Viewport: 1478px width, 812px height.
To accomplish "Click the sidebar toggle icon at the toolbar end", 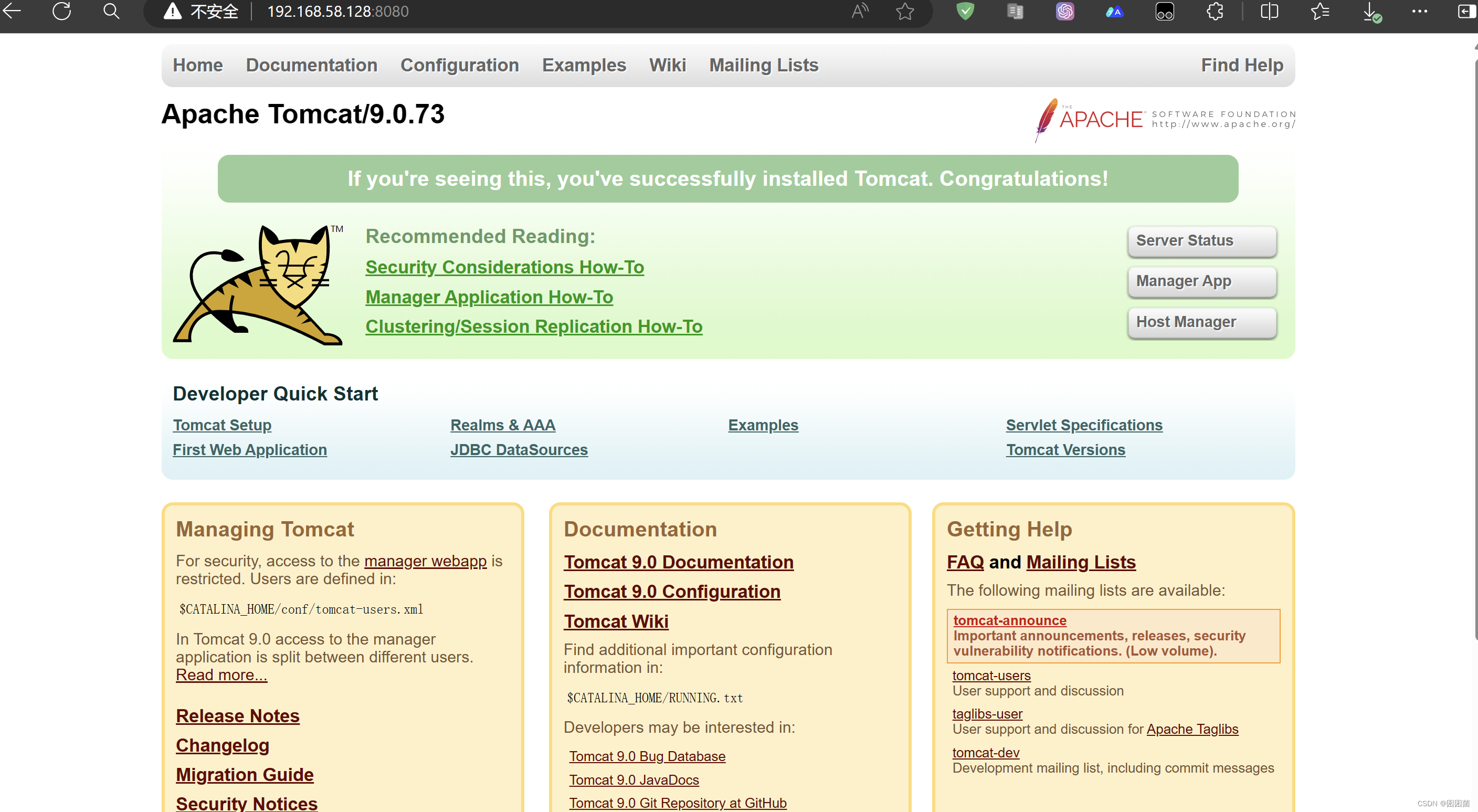I will [x=1466, y=11].
